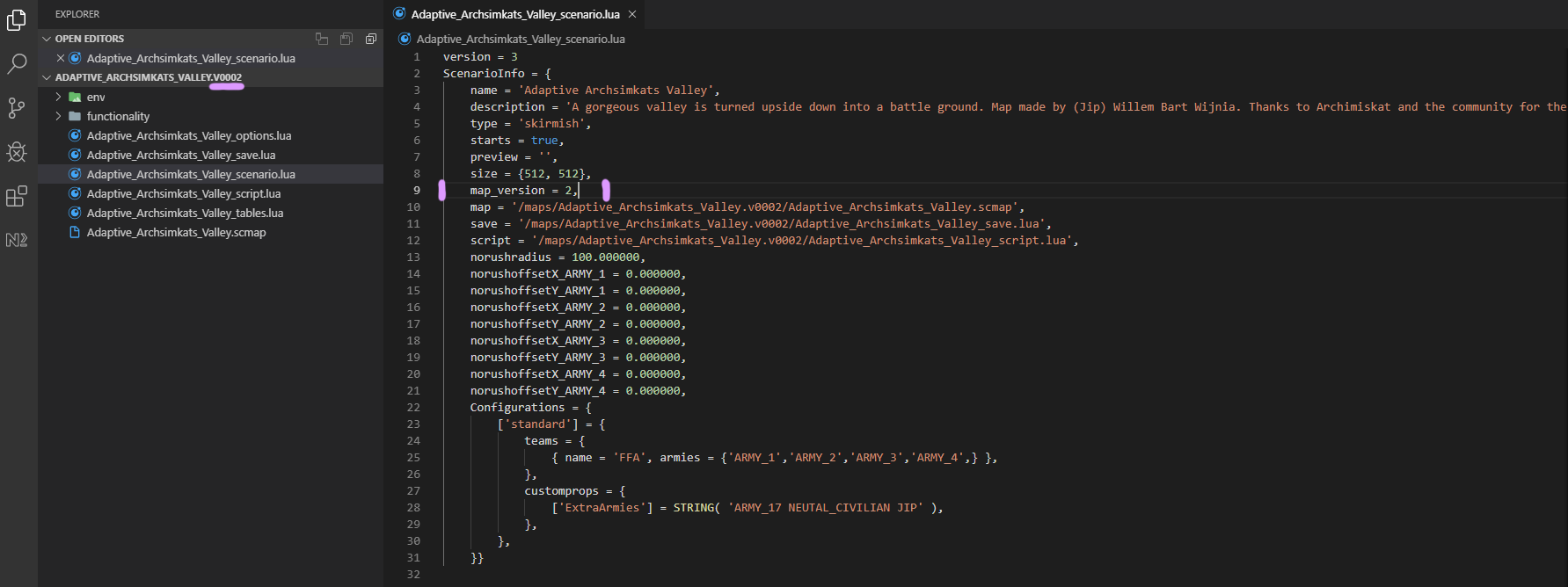Screen dimensions: 1568x587
Task: Close scenario.lua entry in Open Editors
Action: pyautogui.click(x=61, y=58)
